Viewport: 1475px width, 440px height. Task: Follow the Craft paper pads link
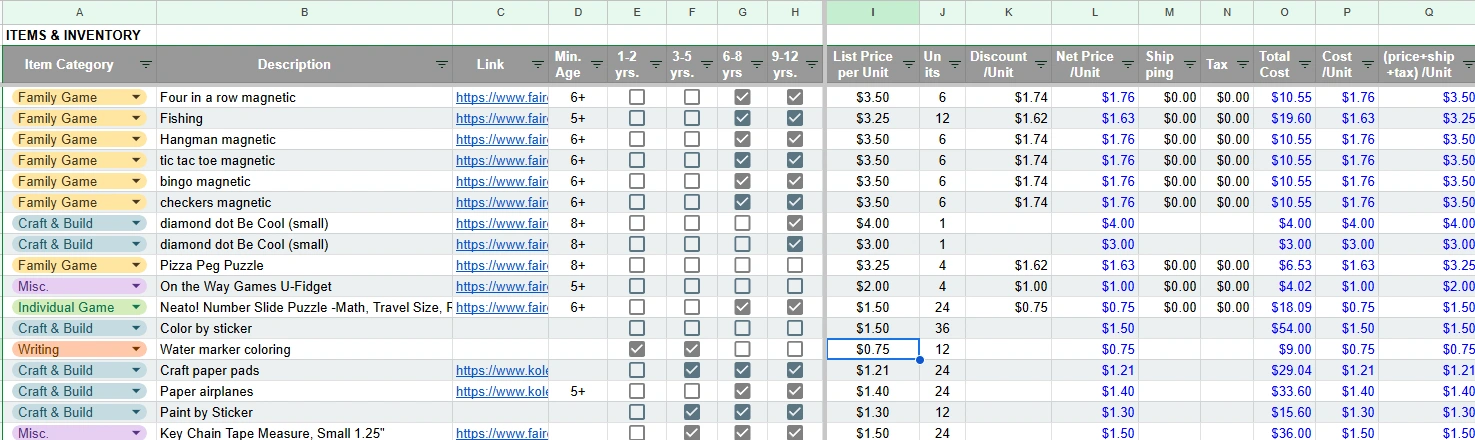(x=501, y=370)
